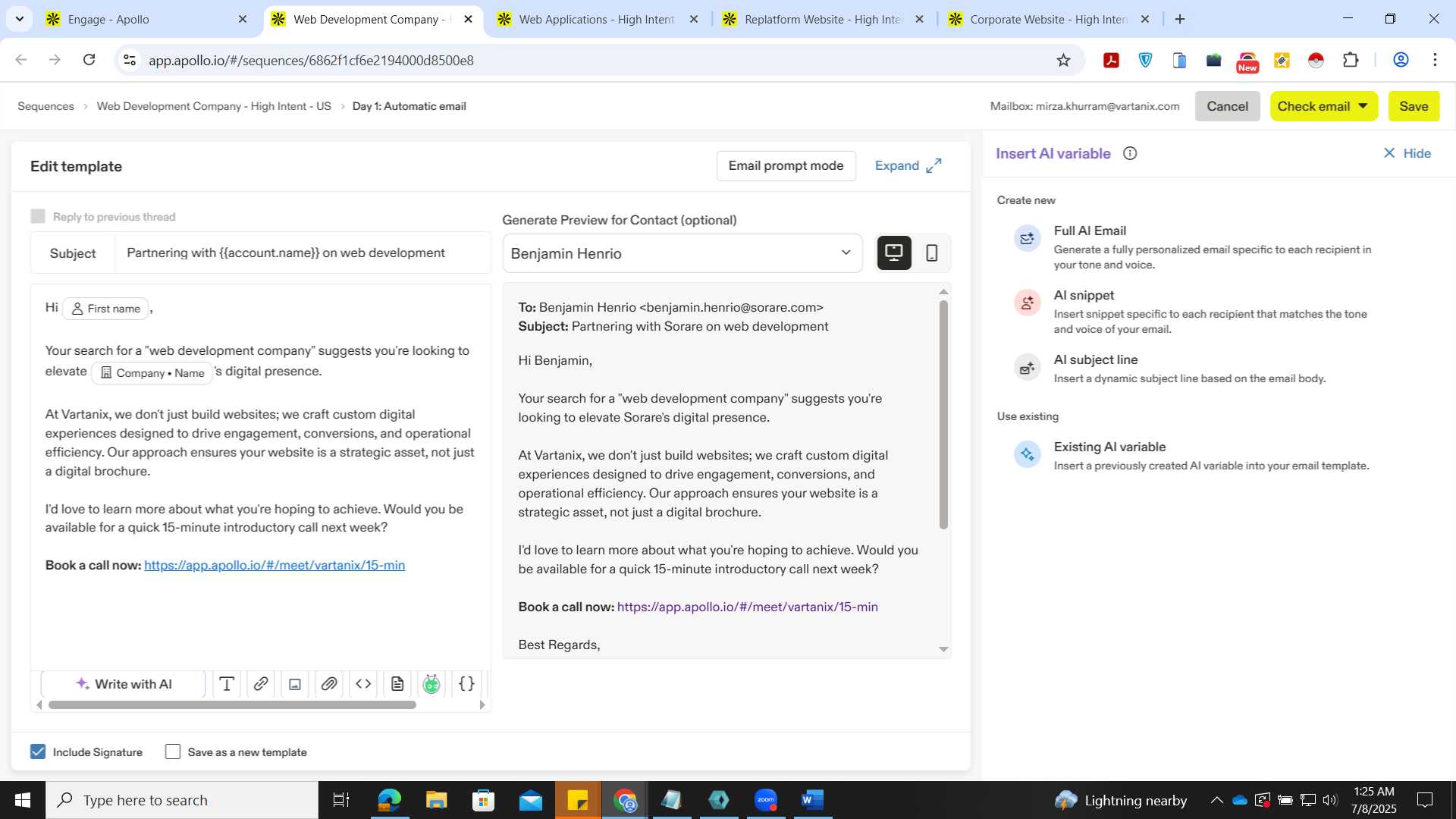Open the blue shield extension icon
The image size is (1456, 819).
[1146, 61]
